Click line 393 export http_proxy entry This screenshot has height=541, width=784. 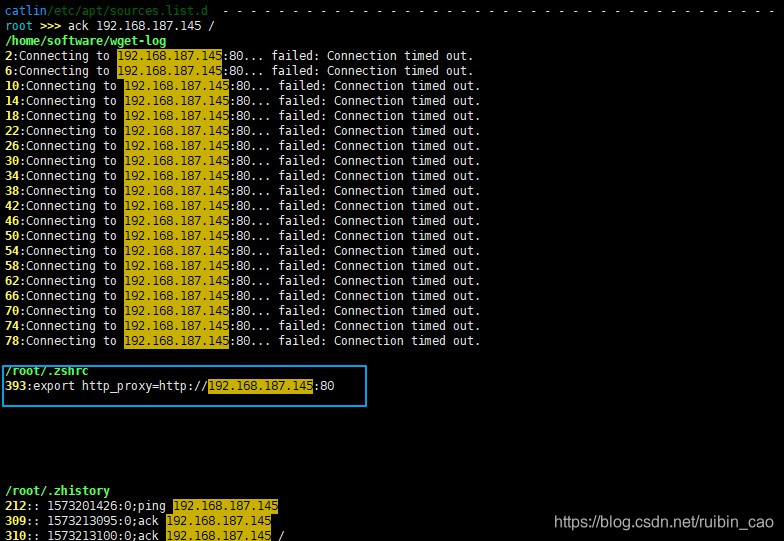(x=170, y=386)
